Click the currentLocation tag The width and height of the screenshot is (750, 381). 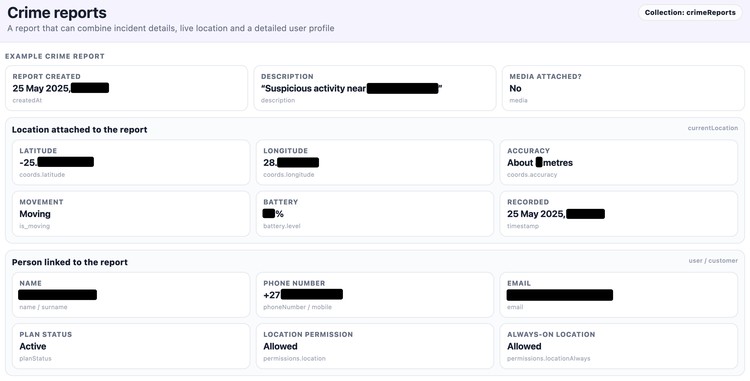pyautogui.click(x=713, y=128)
